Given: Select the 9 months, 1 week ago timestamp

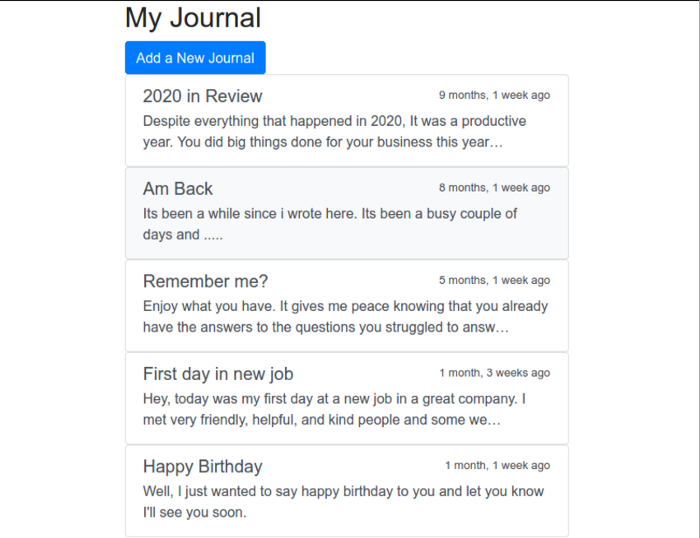Looking at the screenshot, I should point(494,95).
